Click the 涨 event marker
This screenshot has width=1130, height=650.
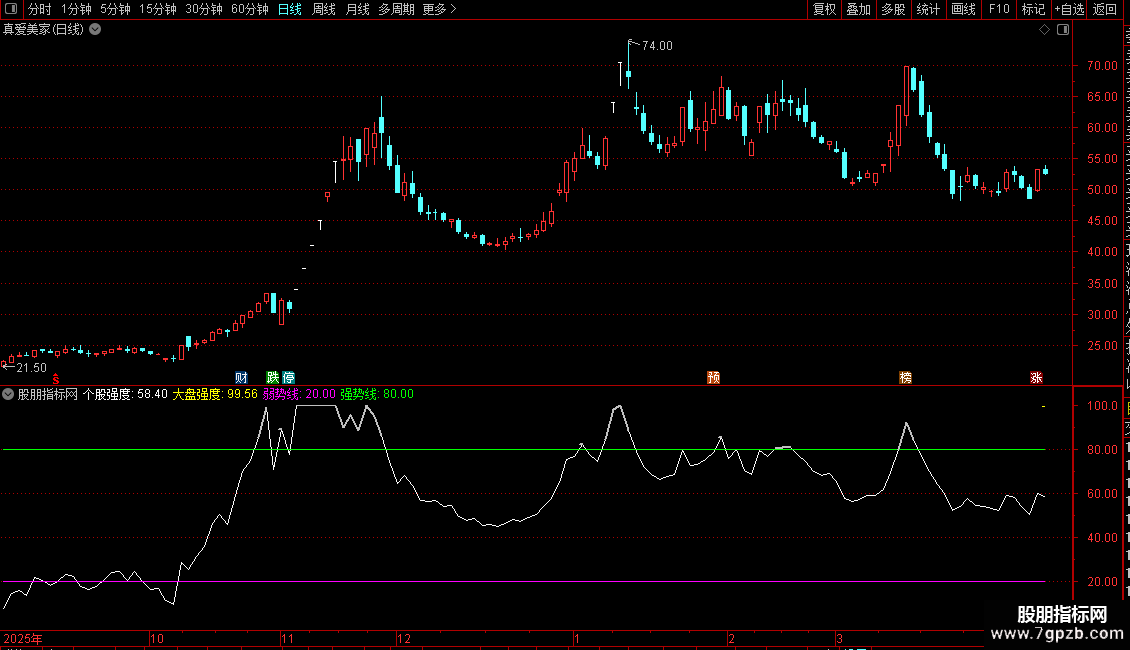1036,378
